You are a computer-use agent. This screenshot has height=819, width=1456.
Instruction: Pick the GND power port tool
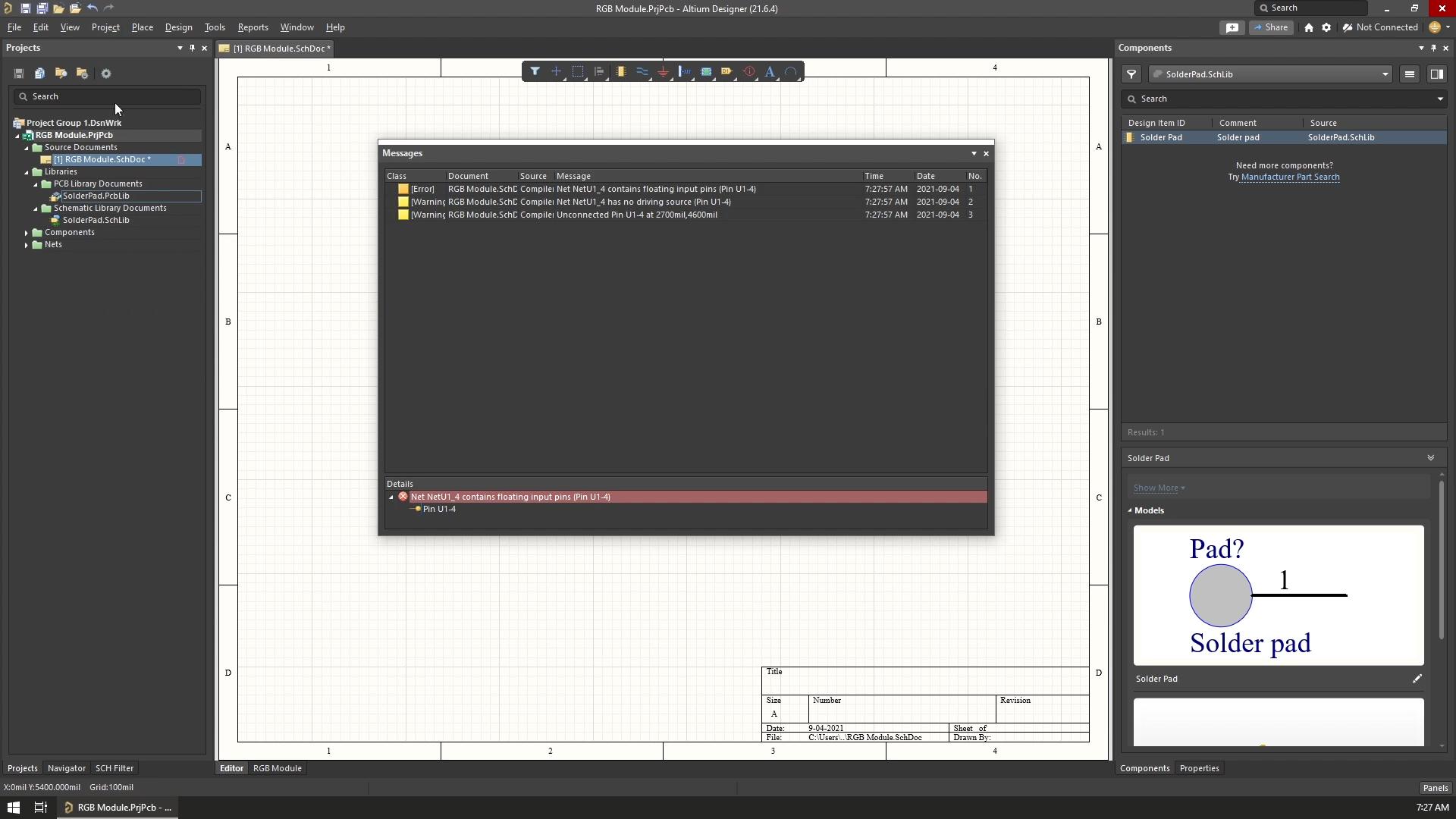663,71
